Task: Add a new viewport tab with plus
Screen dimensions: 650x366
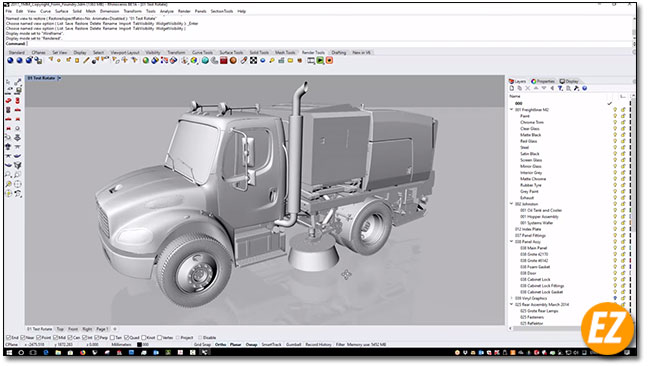Action: (115, 329)
